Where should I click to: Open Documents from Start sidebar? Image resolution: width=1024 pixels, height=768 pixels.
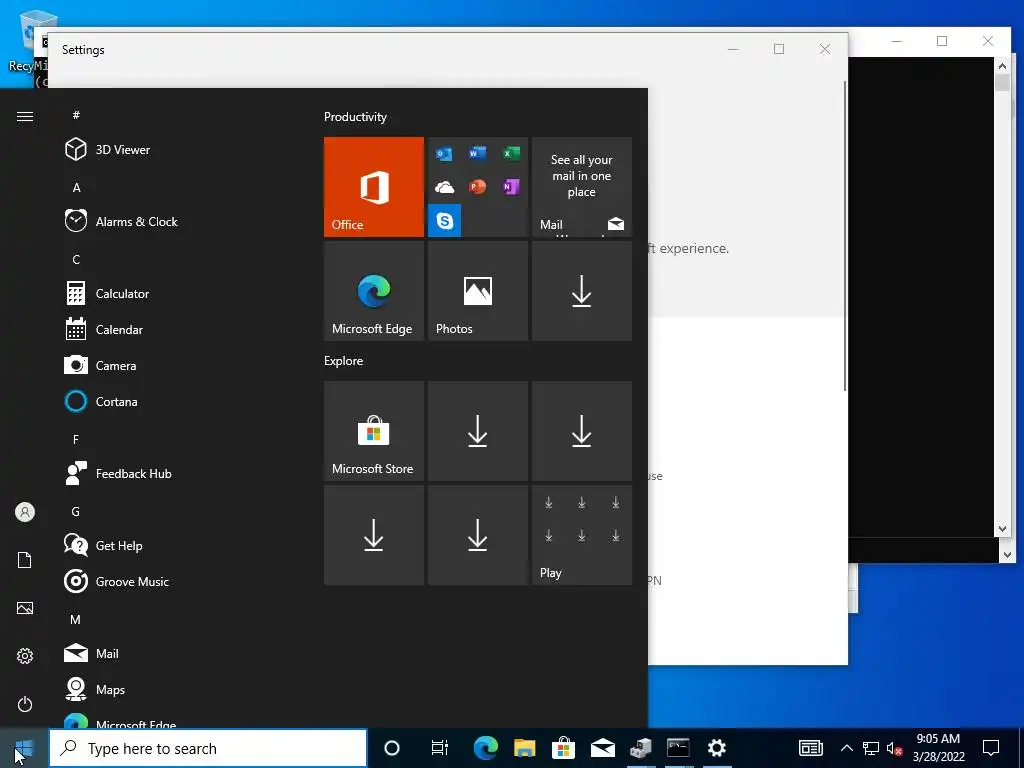25,560
